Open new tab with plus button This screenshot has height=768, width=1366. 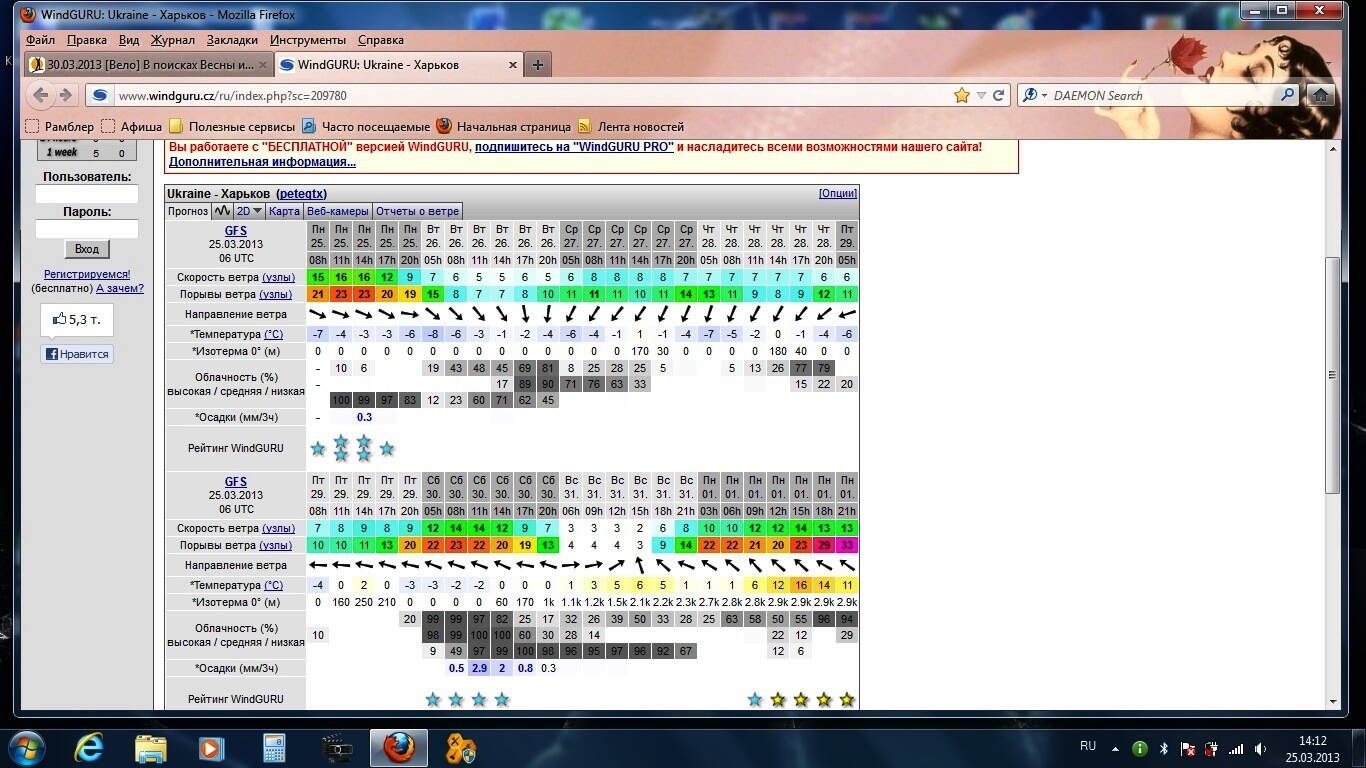[x=537, y=65]
